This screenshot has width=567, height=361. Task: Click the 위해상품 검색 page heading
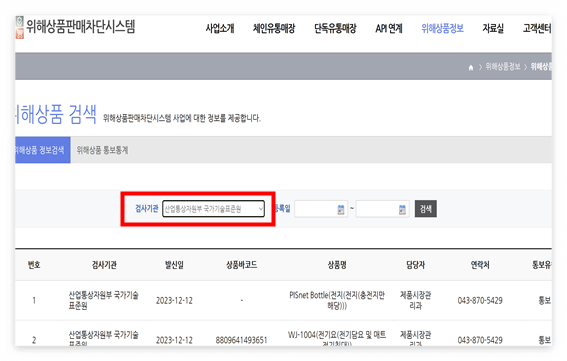coord(56,114)
